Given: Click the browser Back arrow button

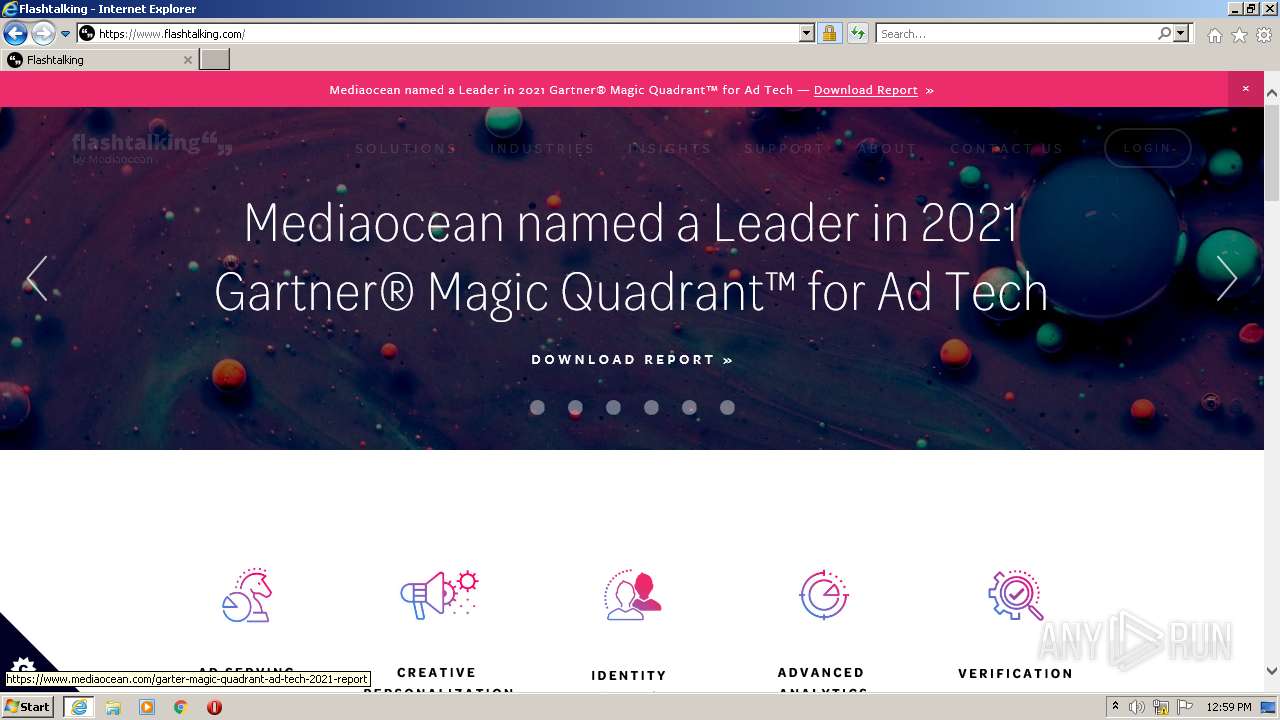Looking at the screenshot, I should 15,34.
